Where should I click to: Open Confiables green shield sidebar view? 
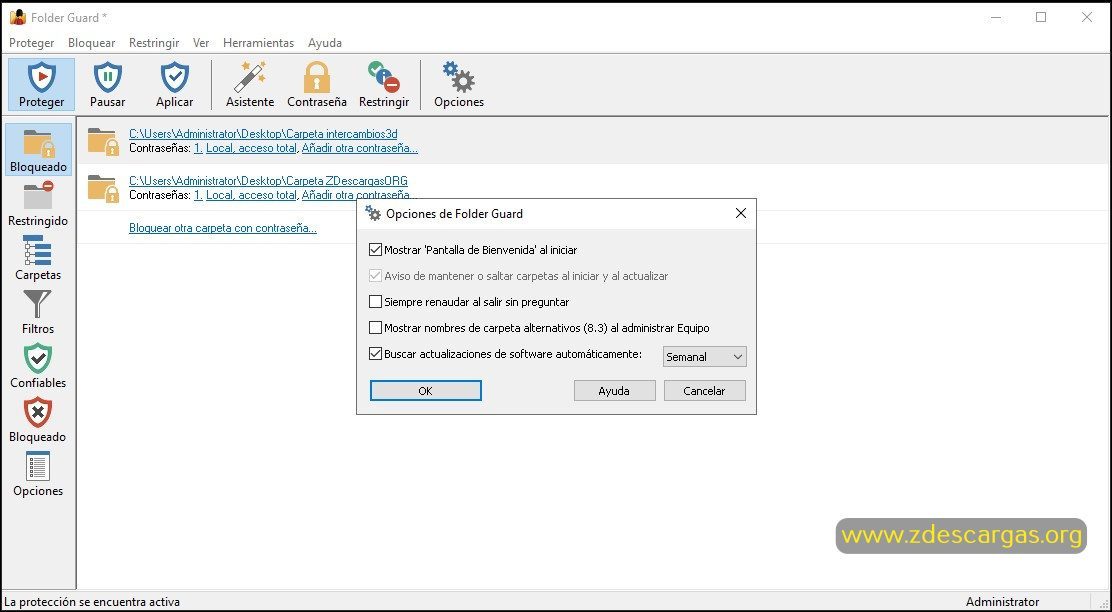click(x=38, y=366)
